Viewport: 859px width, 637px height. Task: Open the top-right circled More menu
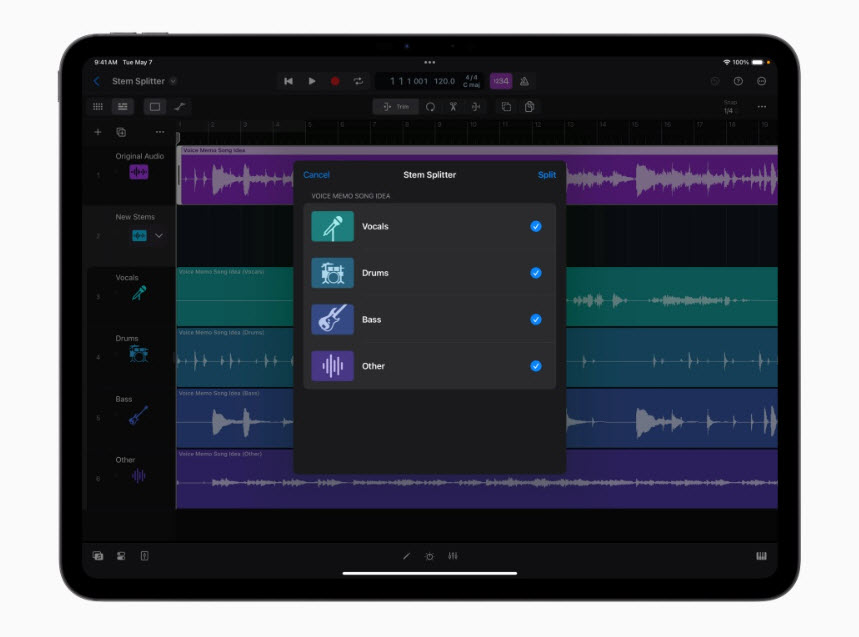pyautogui.click(x=761, y=81)
